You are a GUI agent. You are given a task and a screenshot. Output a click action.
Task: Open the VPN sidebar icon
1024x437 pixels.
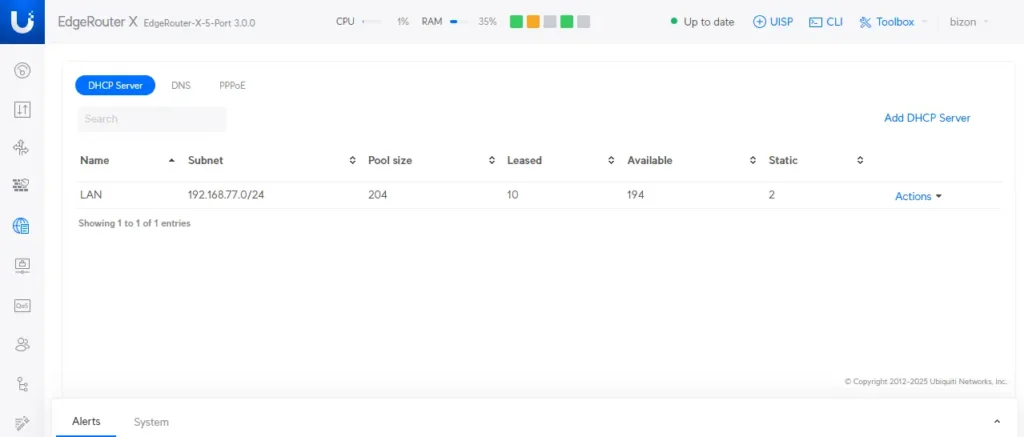pos(22,265)
